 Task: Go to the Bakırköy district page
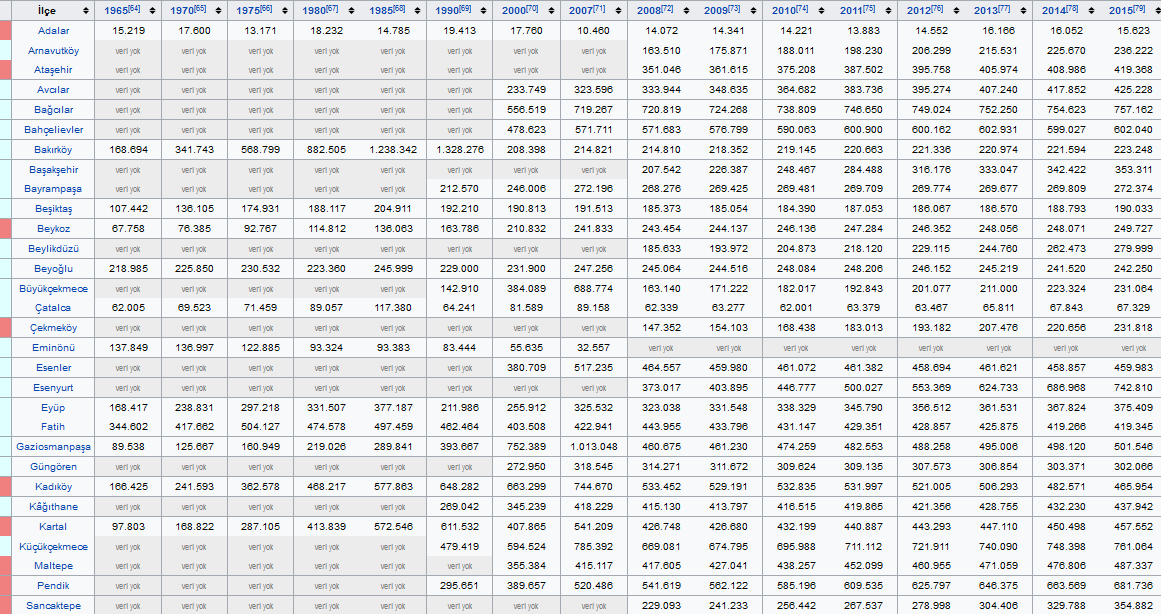click(55, 149)
